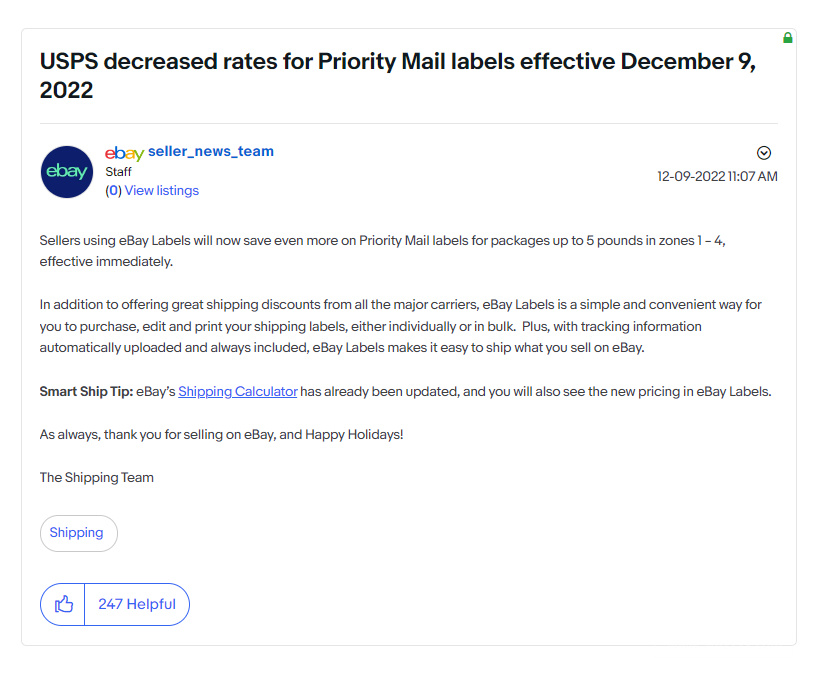Click the 12-09-2022 11:07 AM timestamp

click(717, 176)
